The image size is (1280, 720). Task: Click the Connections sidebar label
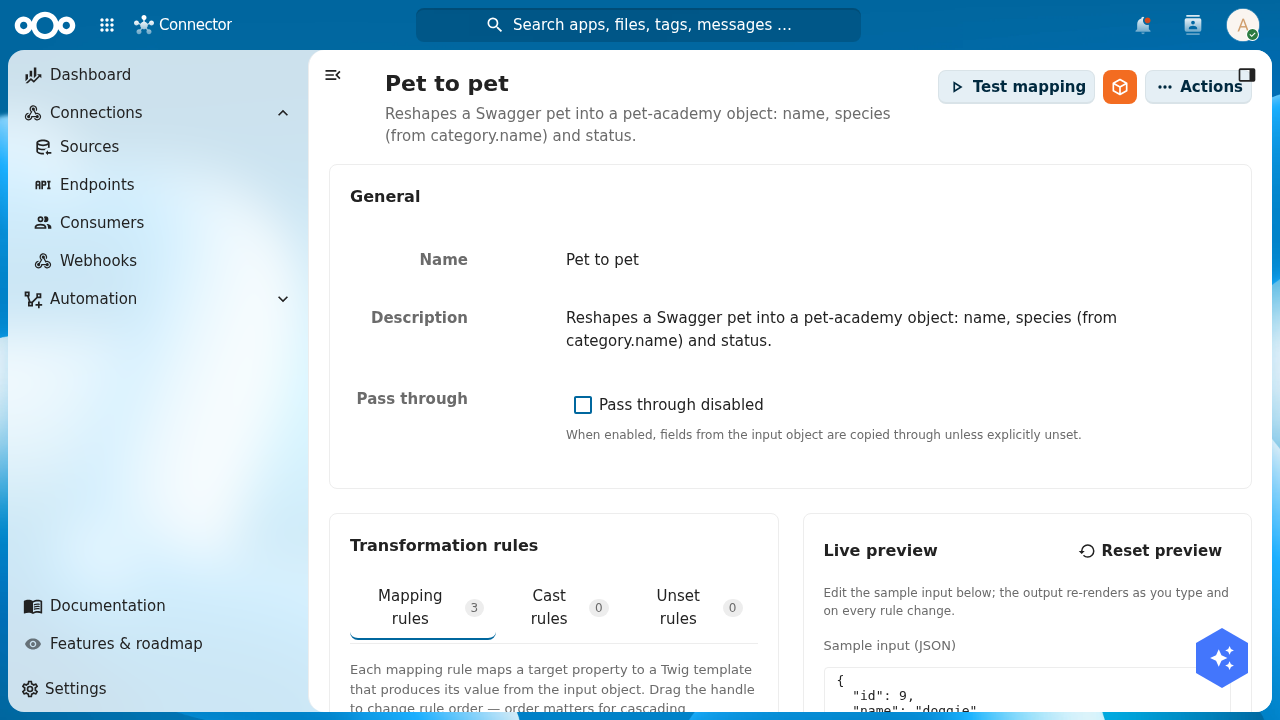tap(96, 113)
